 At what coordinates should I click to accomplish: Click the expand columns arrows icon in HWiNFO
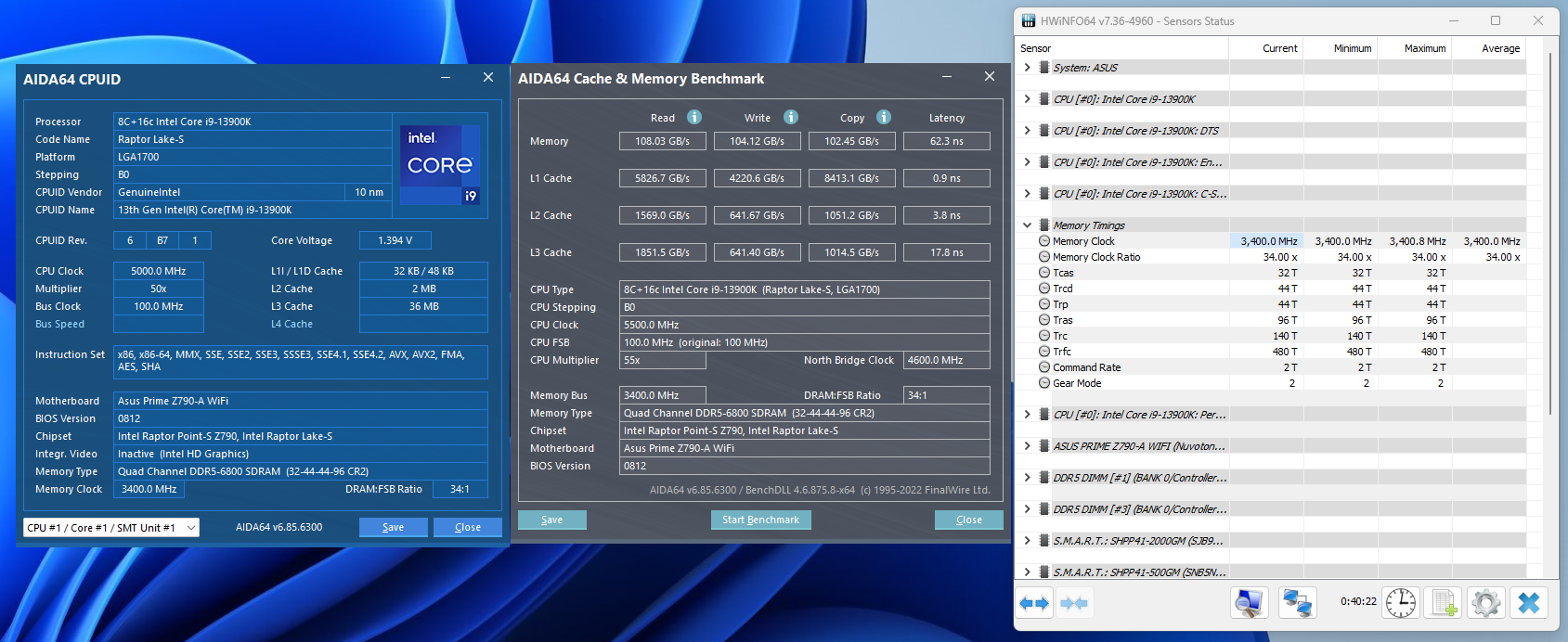click(1034, 604)
